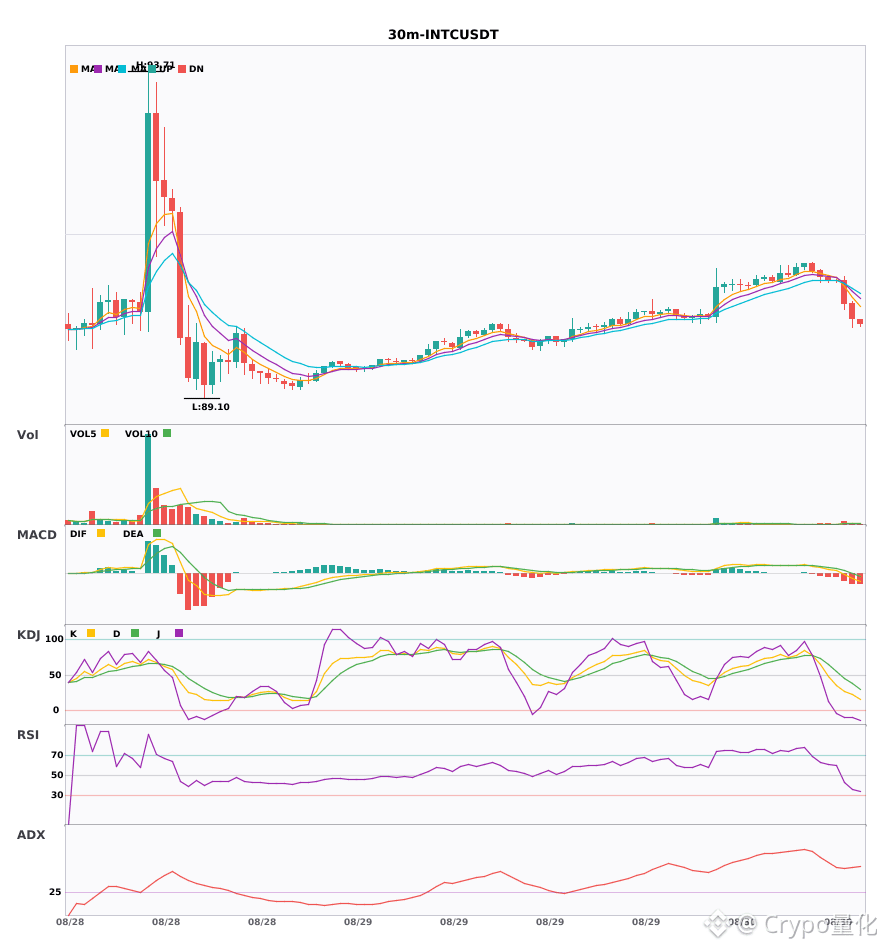Click the VOL5 legend text
The height and width of the screenshot is (950, 885).
(x=83, y=434)
